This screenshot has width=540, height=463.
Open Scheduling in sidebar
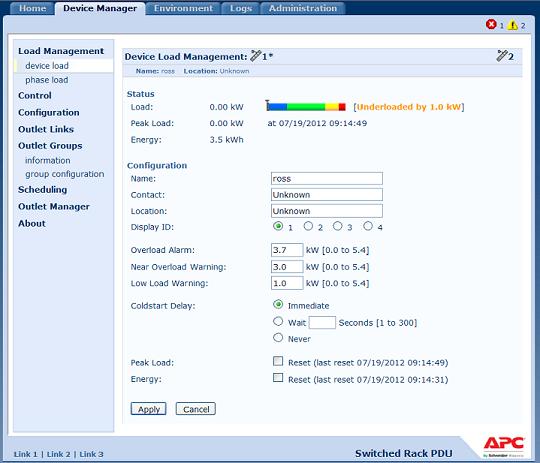(42, 189)
